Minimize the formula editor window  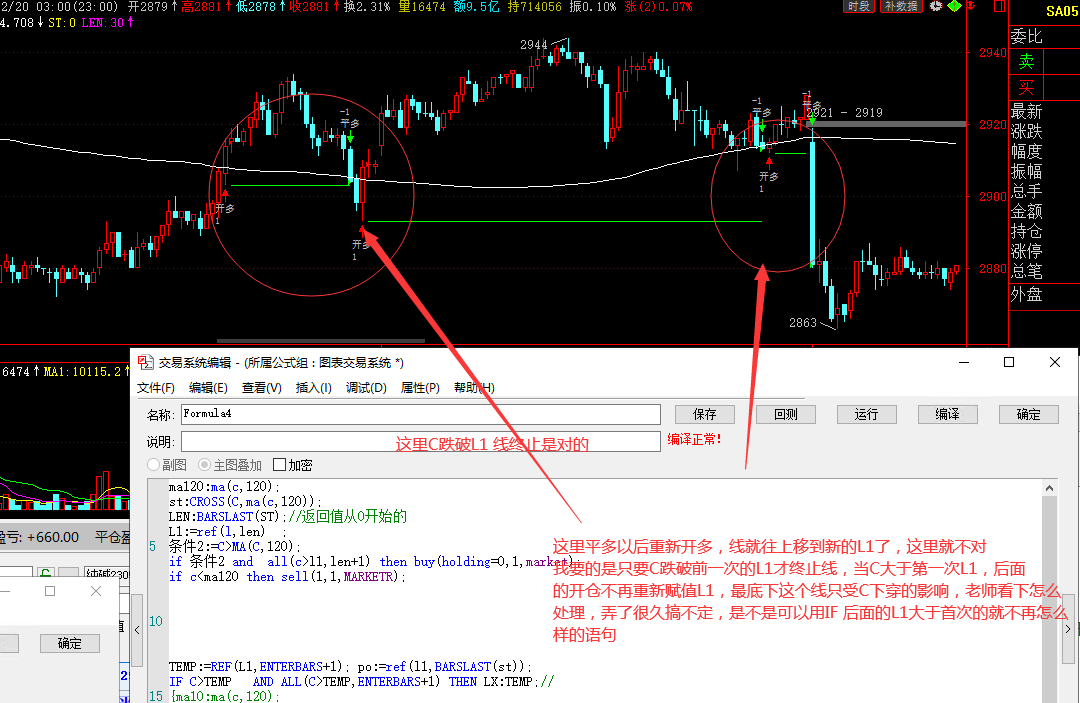click(964, 362)
